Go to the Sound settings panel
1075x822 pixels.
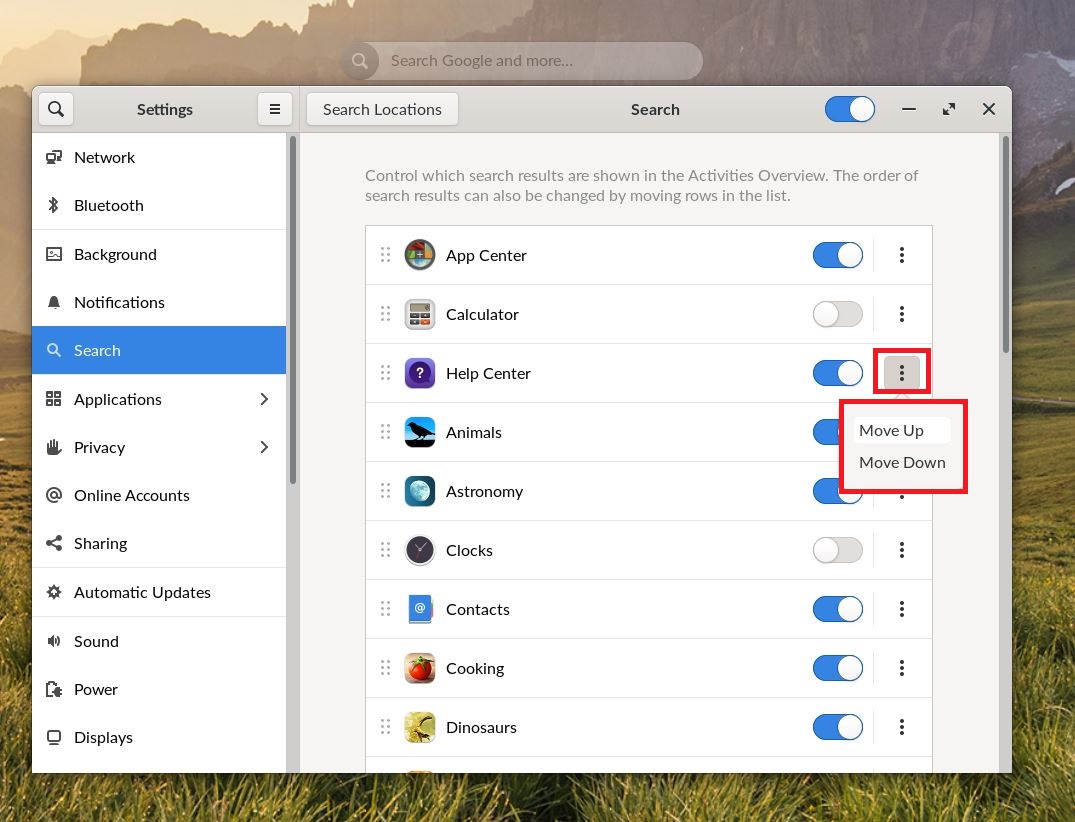tap(159, 641)
